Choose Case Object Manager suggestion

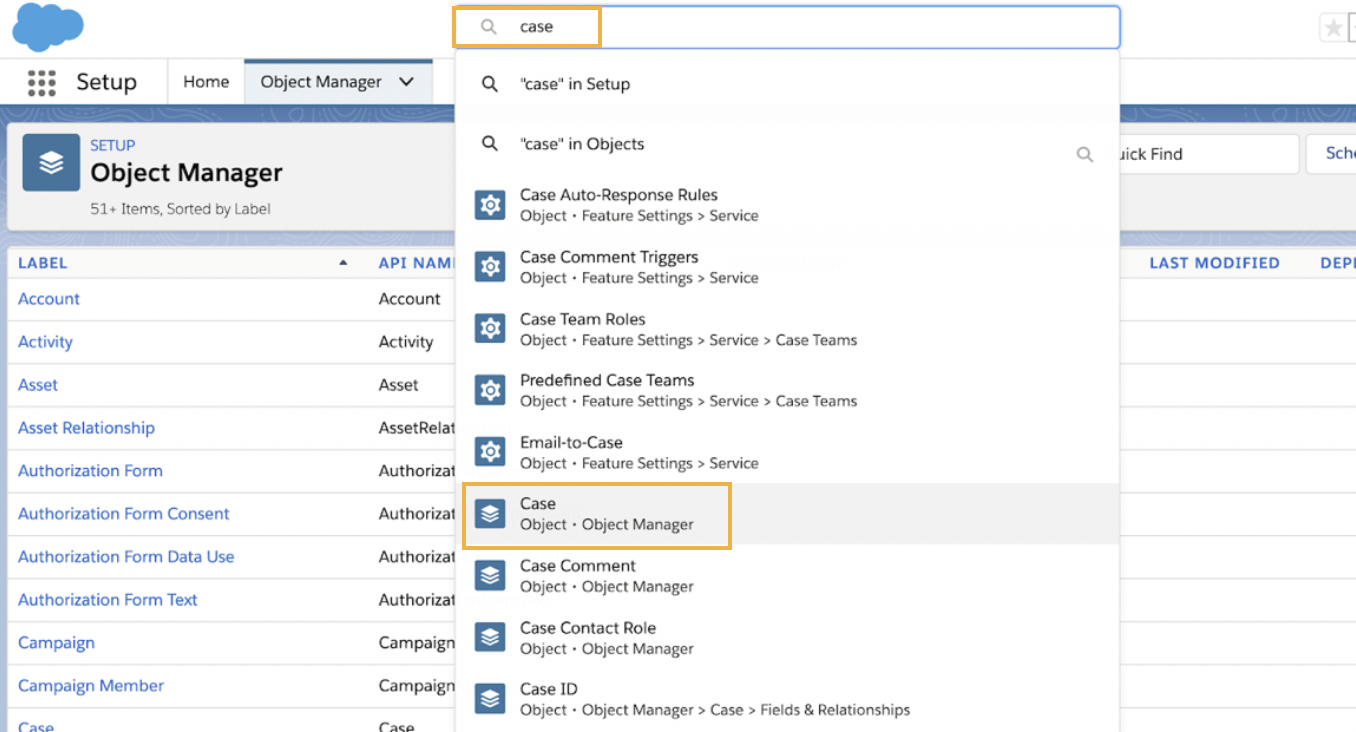pyautogui.click(x=787, y=514)
